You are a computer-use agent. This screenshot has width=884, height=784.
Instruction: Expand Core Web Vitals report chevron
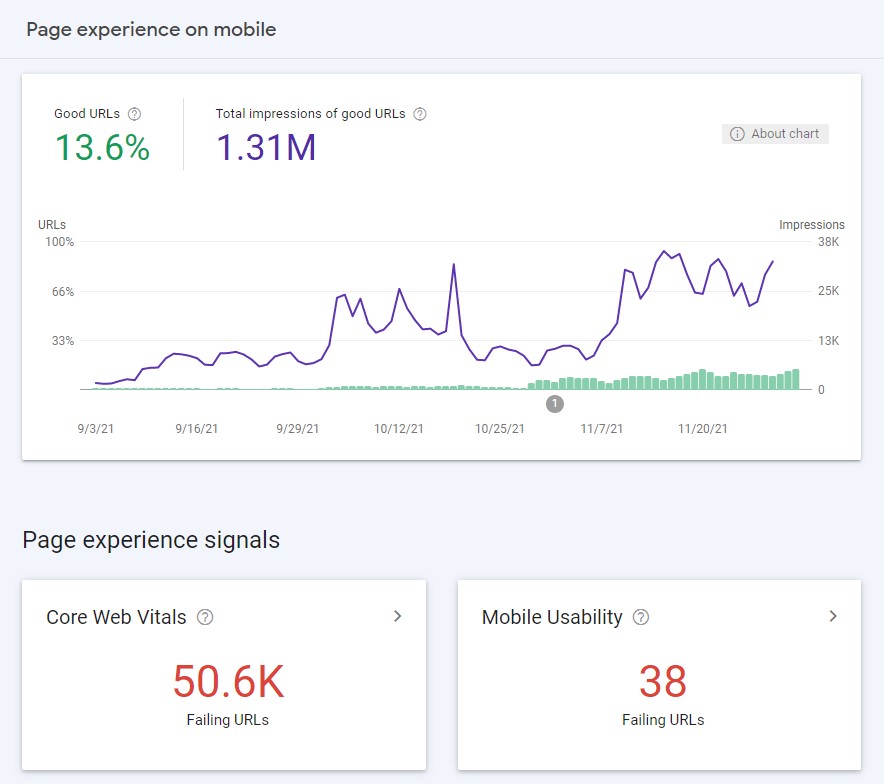[397, 616]
